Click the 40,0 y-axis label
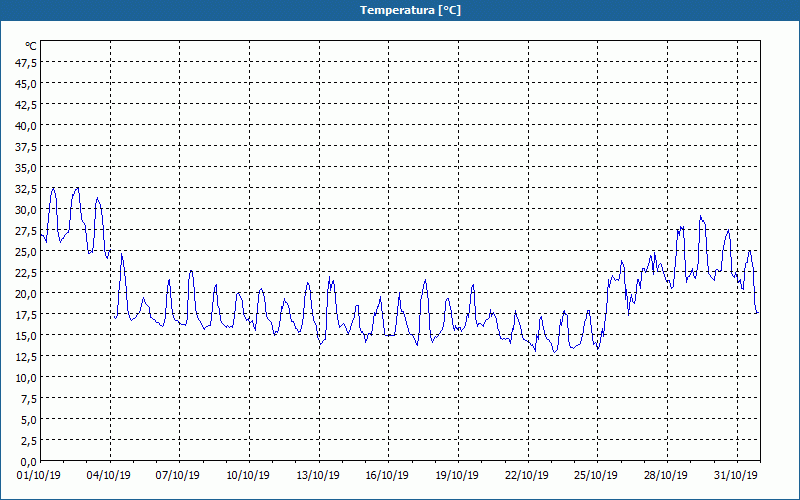This screenshot has width=800, height=500. click(26, 126)
